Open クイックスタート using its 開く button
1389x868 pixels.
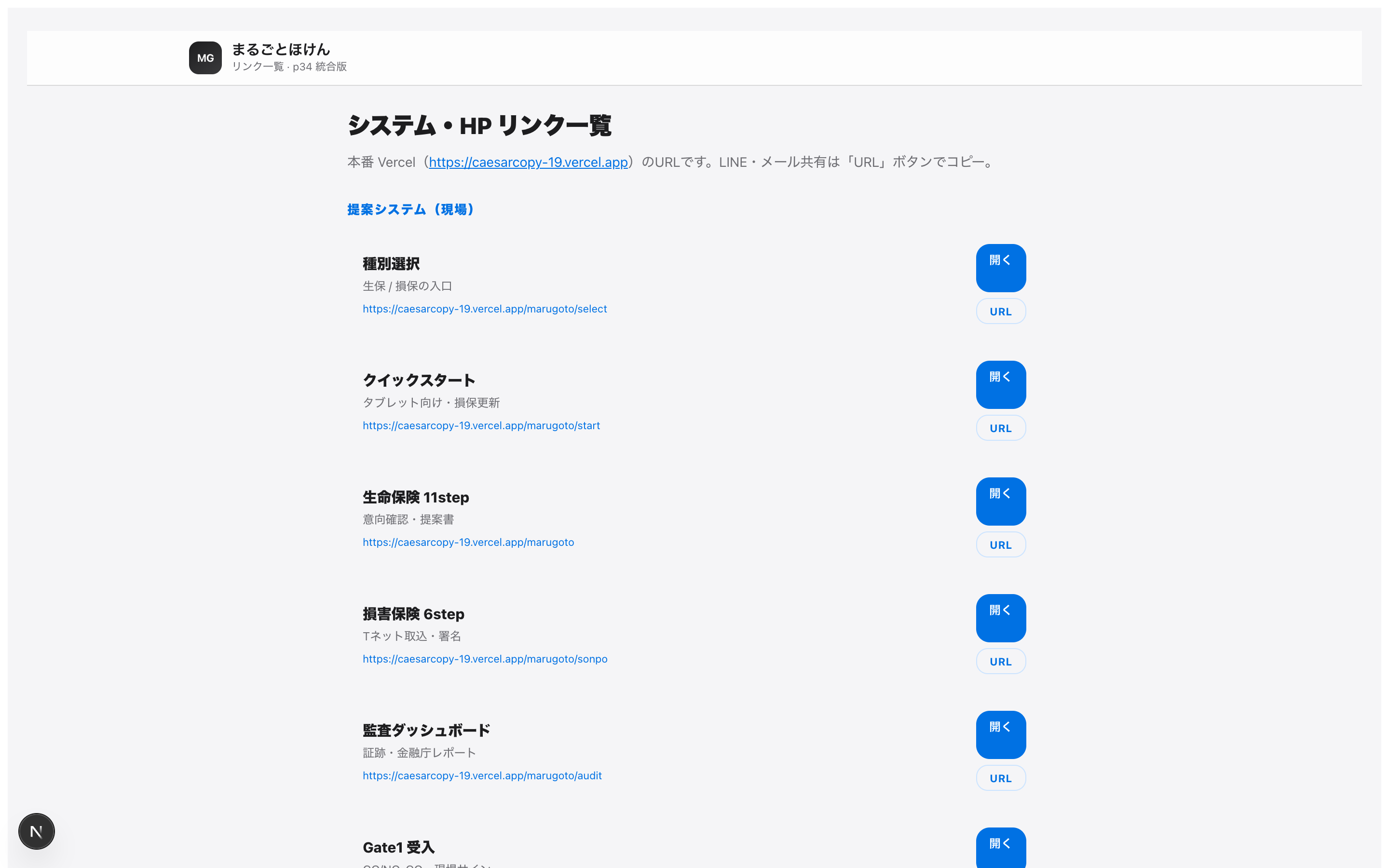pos(1000,384)
